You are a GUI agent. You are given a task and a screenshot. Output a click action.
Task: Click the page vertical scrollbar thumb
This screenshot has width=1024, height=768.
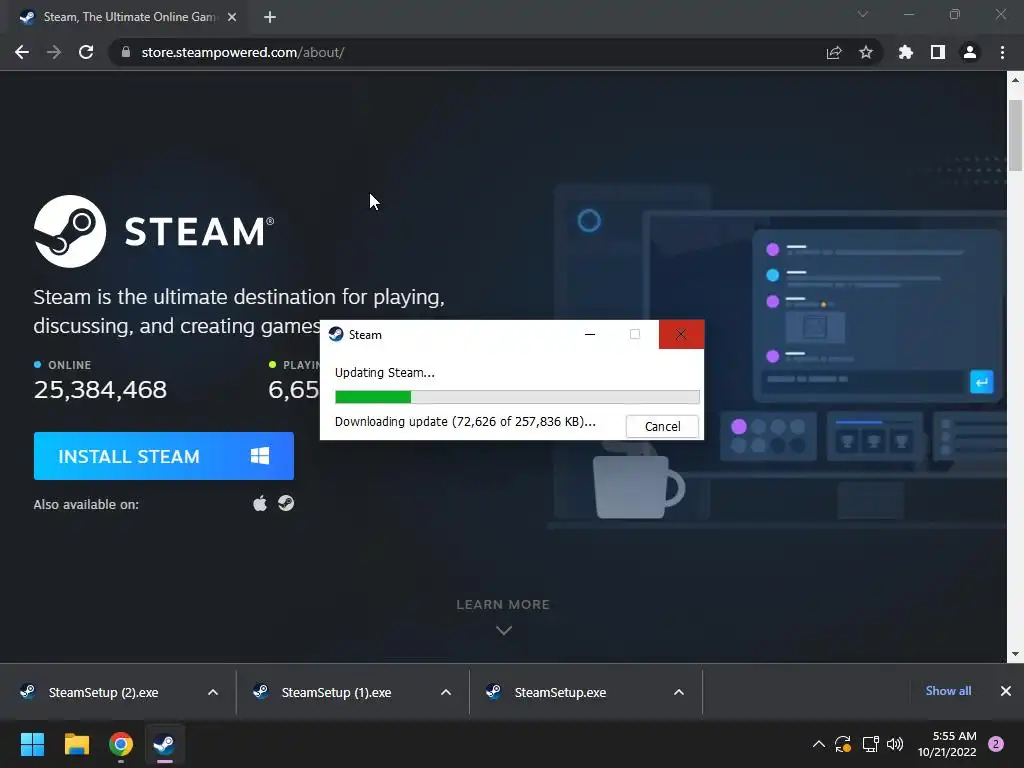(x=1015, y=136)
